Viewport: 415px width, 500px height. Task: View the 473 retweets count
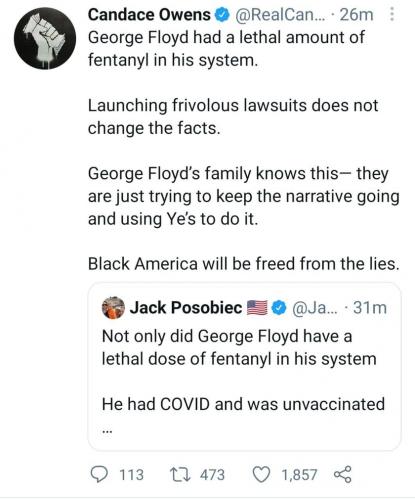coord(212,475)
